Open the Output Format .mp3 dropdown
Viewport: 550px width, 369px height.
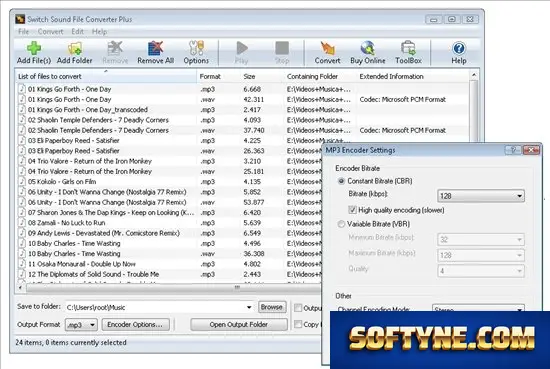tap(81, 325)
